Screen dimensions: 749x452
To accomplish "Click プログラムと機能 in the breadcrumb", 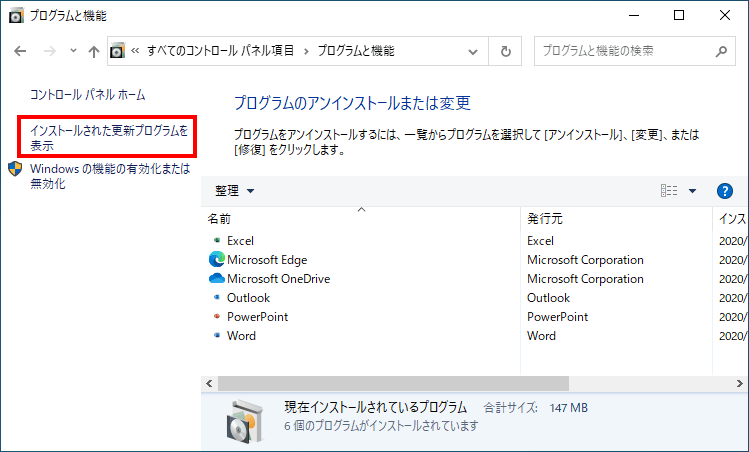I will tap(356, 51).
